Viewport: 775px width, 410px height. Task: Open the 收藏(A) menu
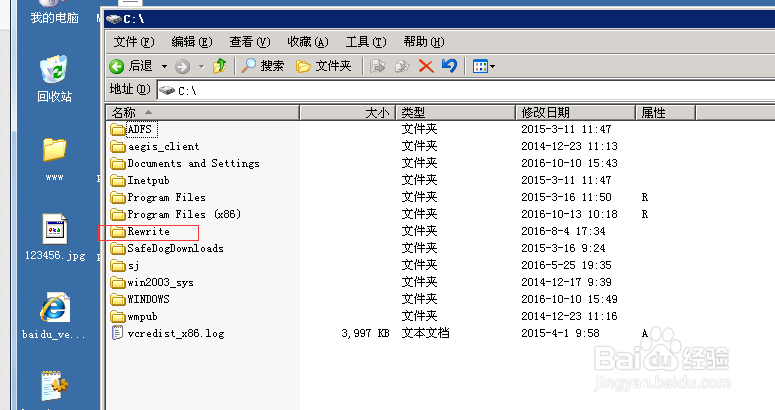(x=308, y=42)
